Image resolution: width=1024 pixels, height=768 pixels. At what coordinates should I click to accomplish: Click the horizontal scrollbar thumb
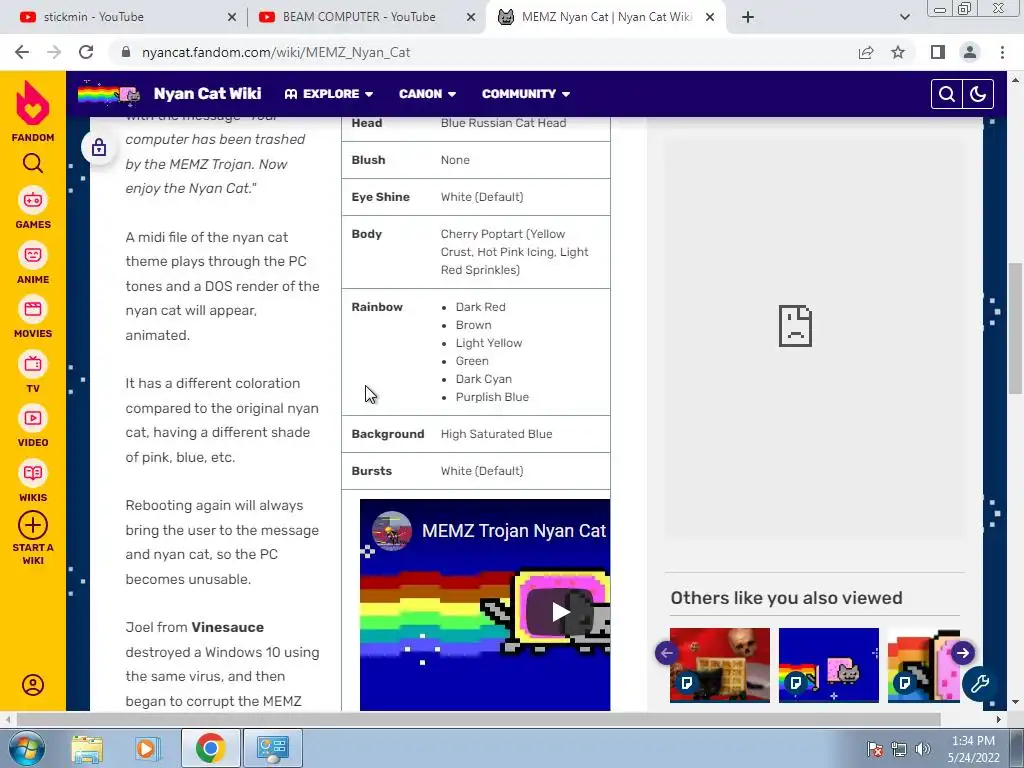(x=479, y=720)
